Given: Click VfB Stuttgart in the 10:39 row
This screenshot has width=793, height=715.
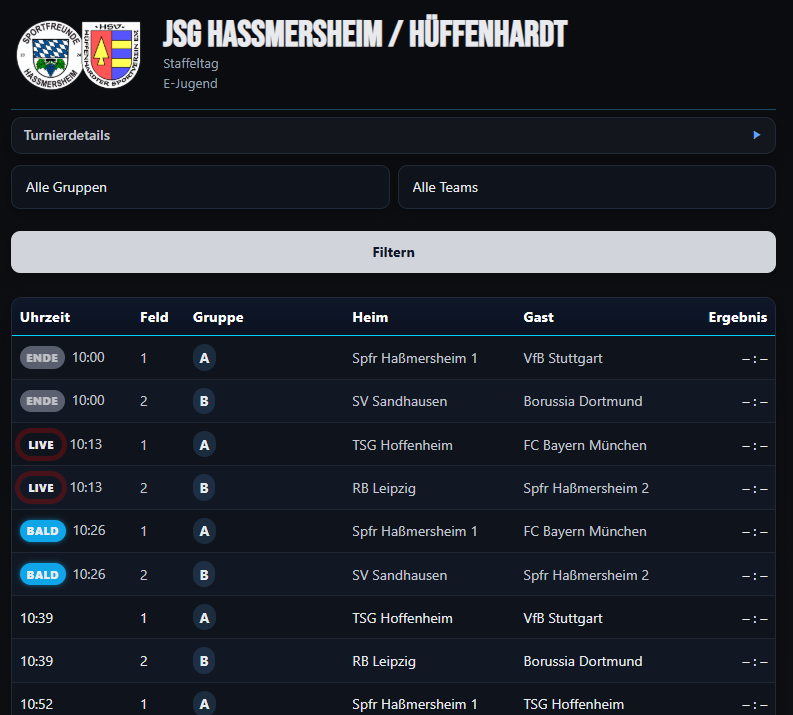Looking at the screenshot, I should click(563, 618).
